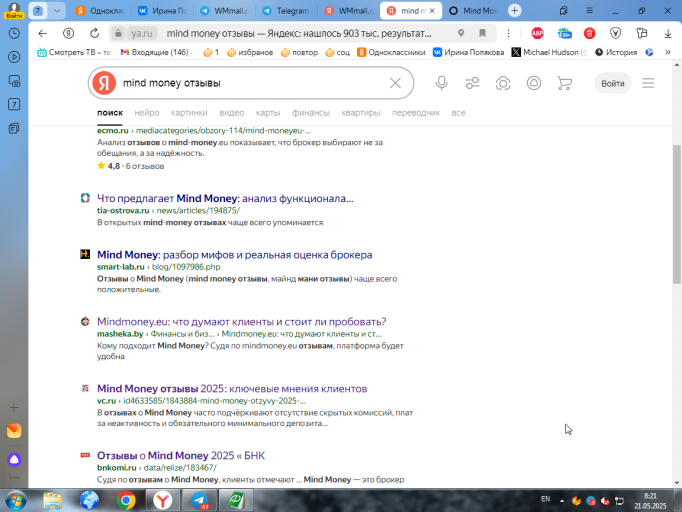The height and width of the screenshot is (512, 682).
Task: Expand the tab groups dropdown arrow
Action: (x=57, y=10)
